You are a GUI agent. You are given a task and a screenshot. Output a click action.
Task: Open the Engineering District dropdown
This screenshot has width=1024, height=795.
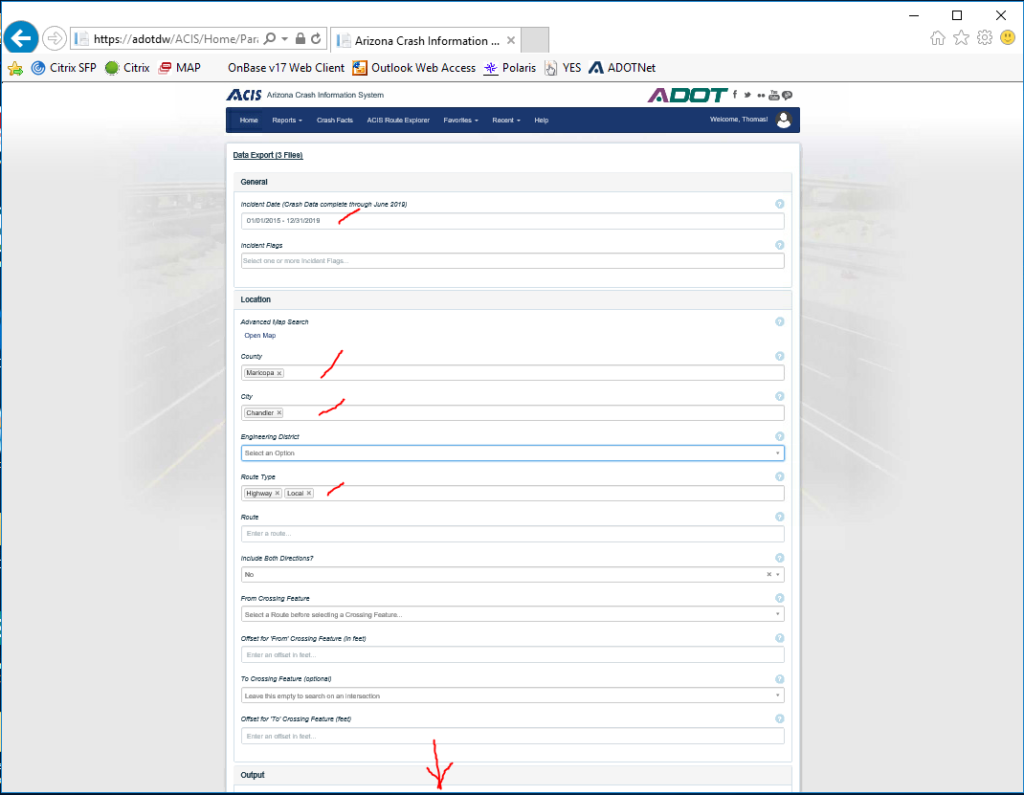click(x=512, y=453)
